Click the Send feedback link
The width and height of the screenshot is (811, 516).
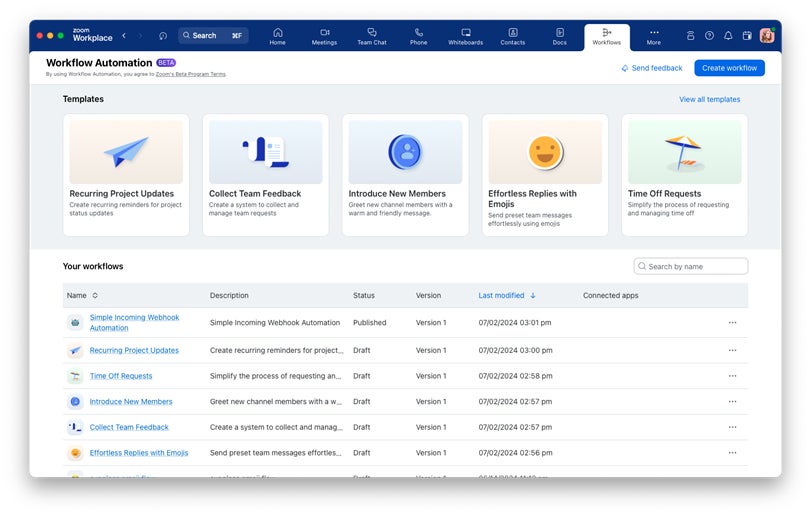click(652, 68)
